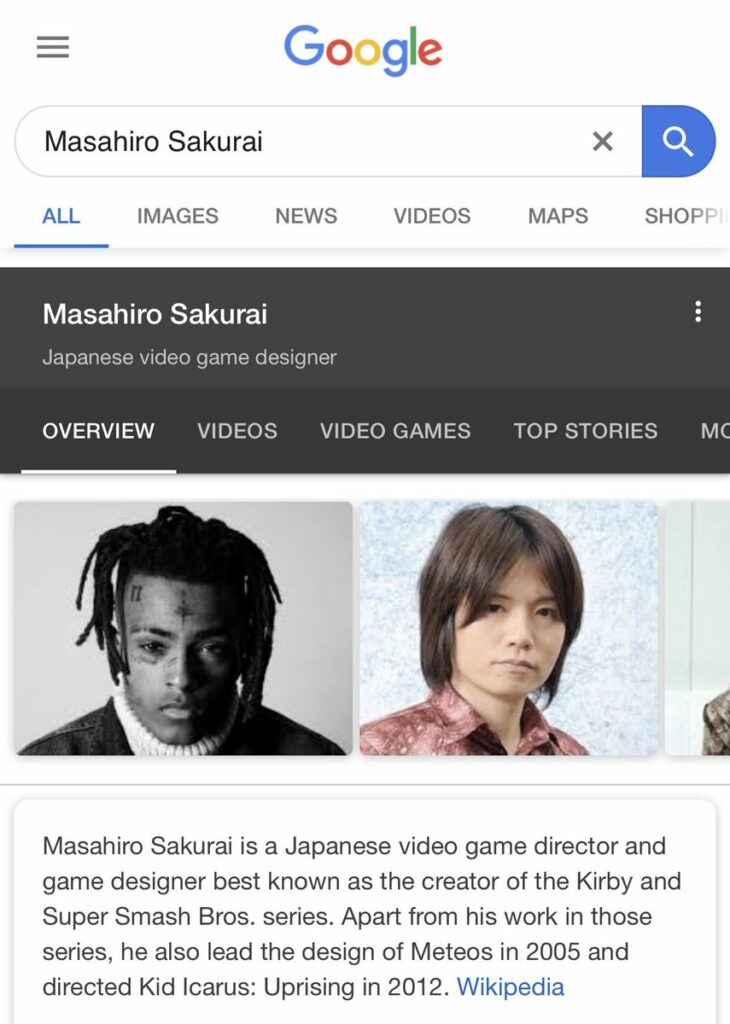Clear the search query with X icon
Image resolution: width=730 pixels, height=1024 pixels.
(x=602, y=141)
